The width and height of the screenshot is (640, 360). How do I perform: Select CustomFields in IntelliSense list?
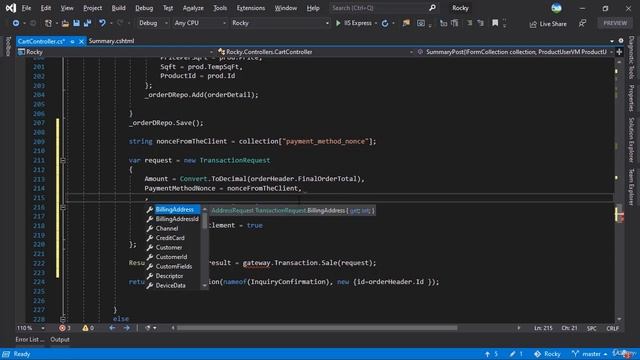click(174, 267)
